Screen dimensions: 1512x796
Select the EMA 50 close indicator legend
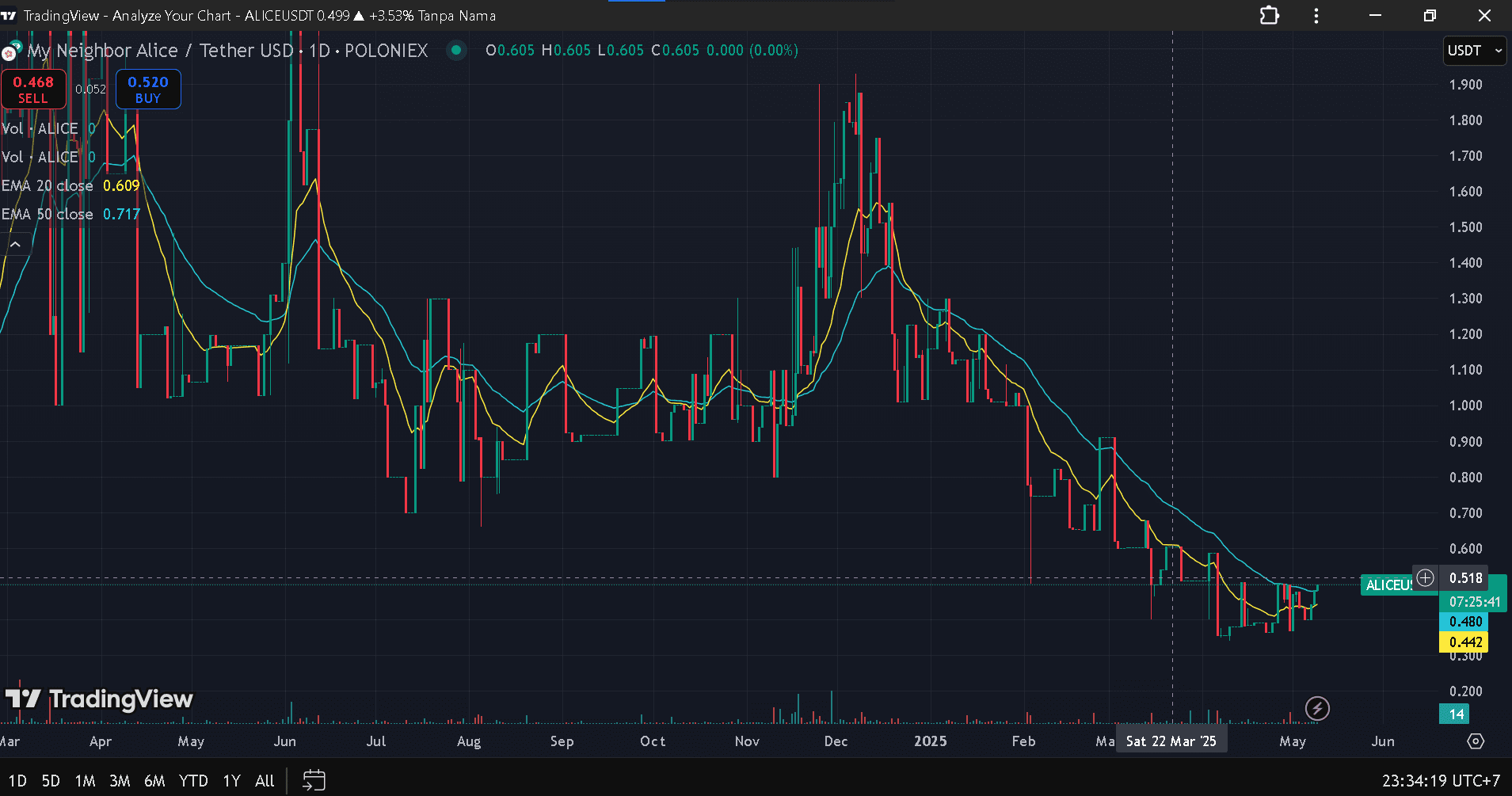coord(48,214)
